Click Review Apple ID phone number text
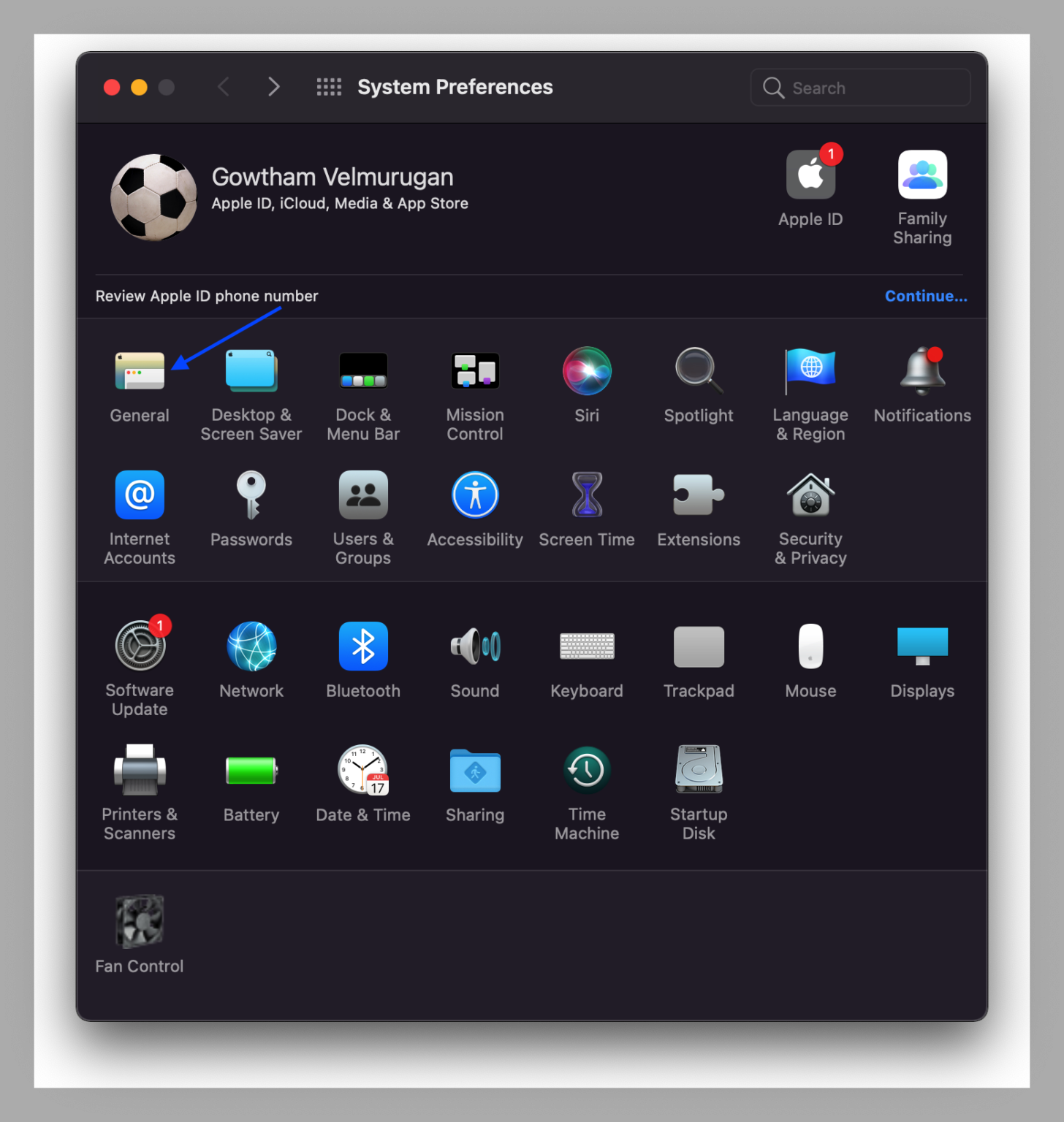Image resolution: width=1064 pixels, height=1122 pixels. coord(207,296)
